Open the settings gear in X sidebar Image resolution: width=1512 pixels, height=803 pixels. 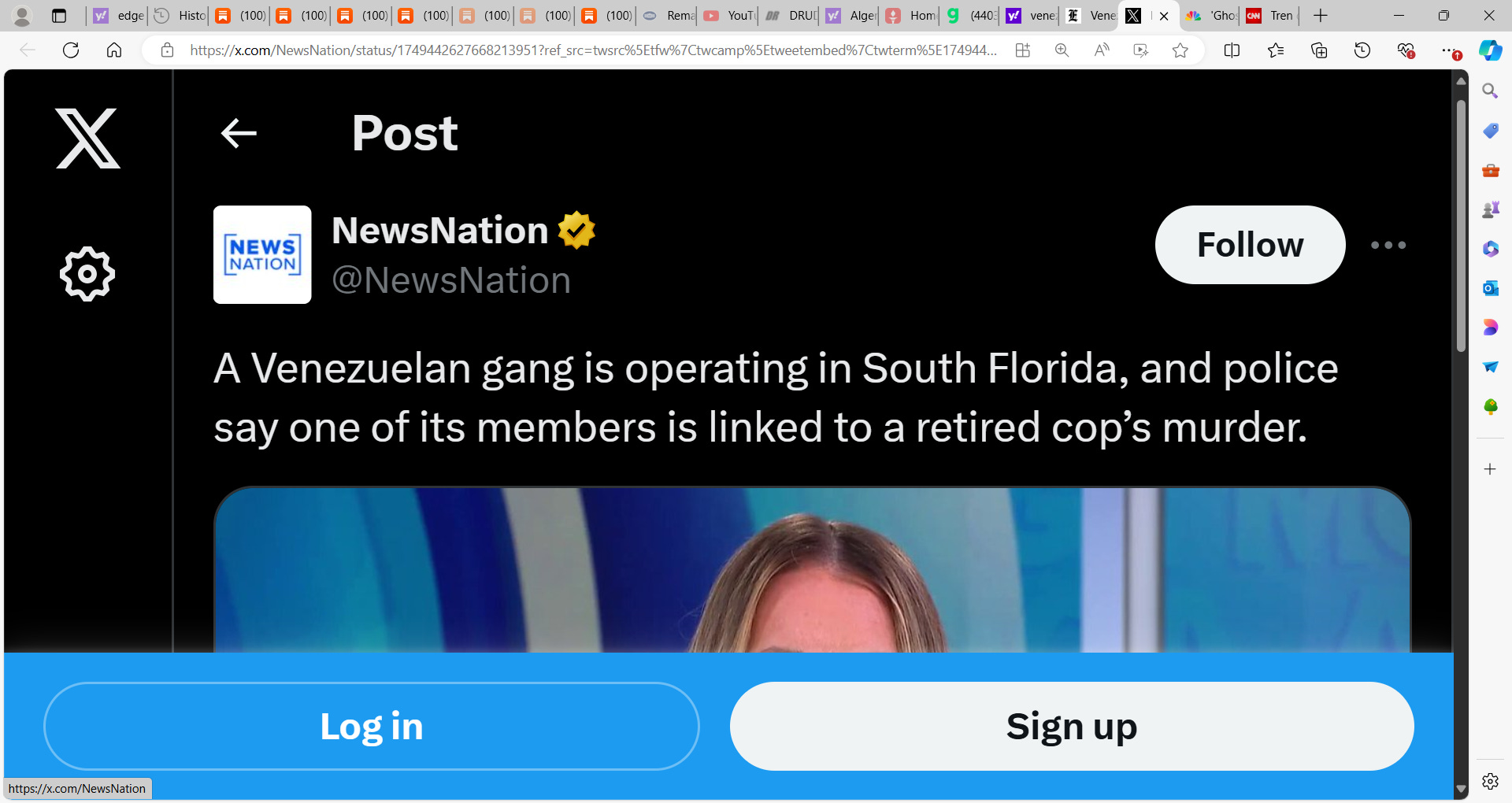point(87,274)
